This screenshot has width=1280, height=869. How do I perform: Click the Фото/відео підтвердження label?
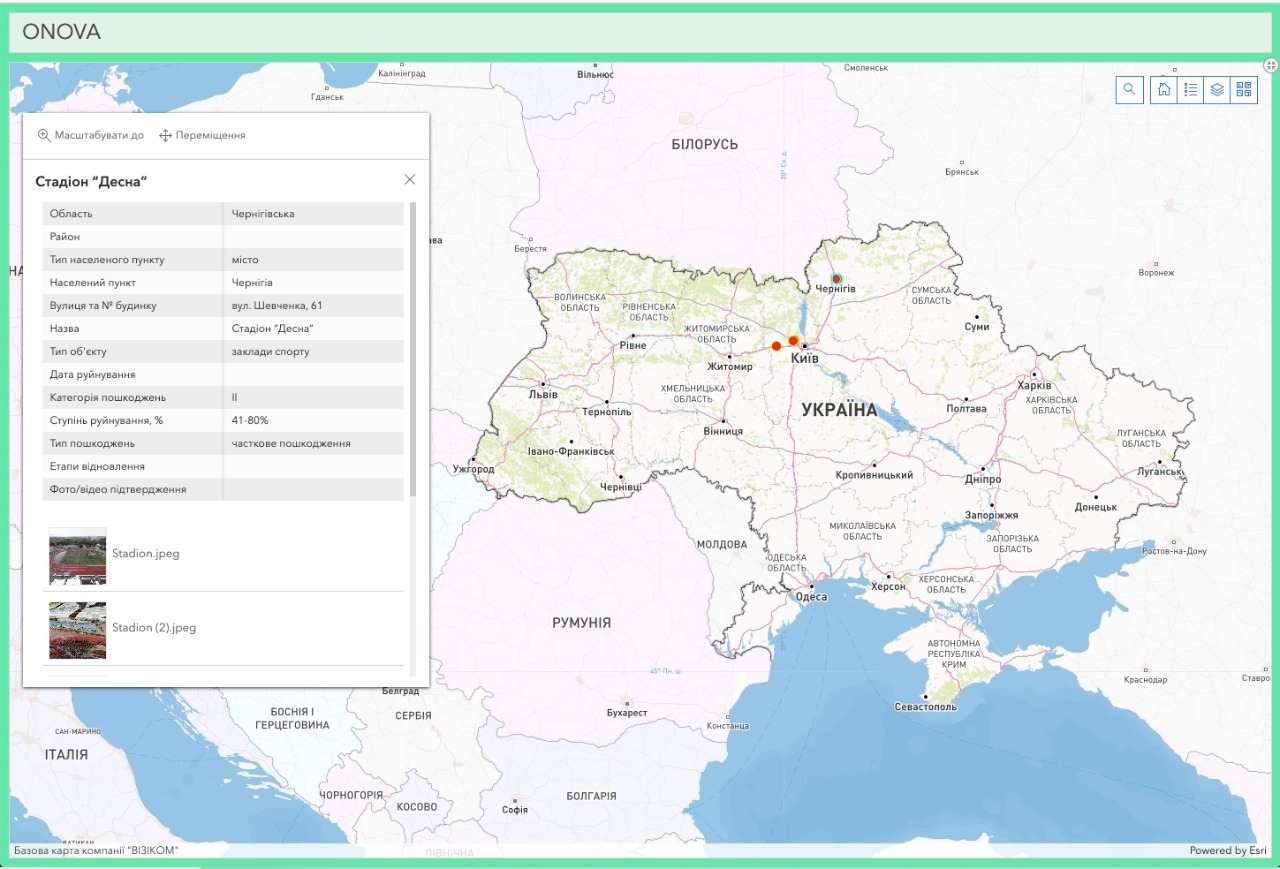(118, 490)
